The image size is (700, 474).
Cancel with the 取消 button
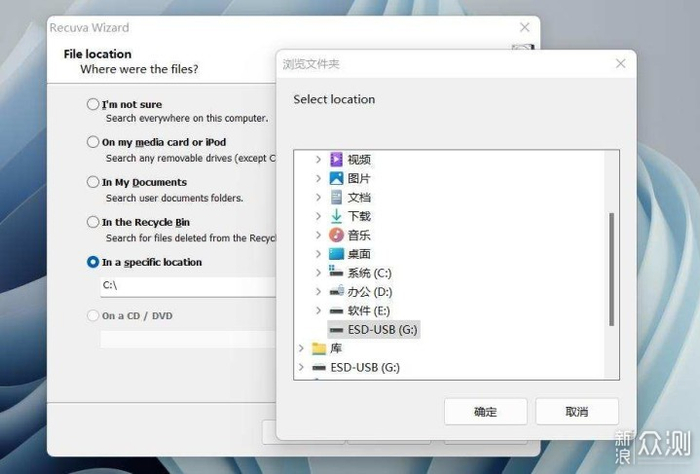[577, 412]
